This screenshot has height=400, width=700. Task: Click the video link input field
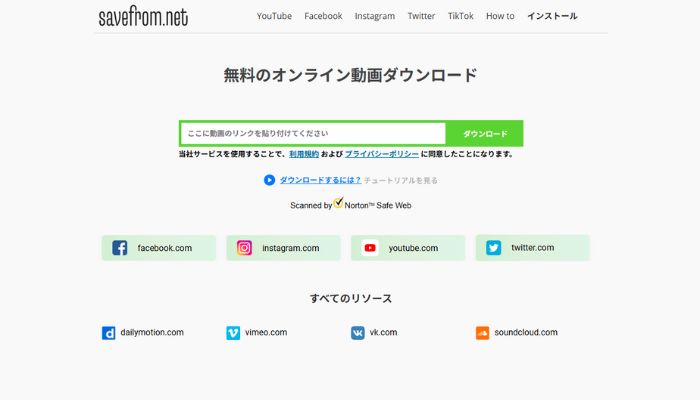click(313, 133)
